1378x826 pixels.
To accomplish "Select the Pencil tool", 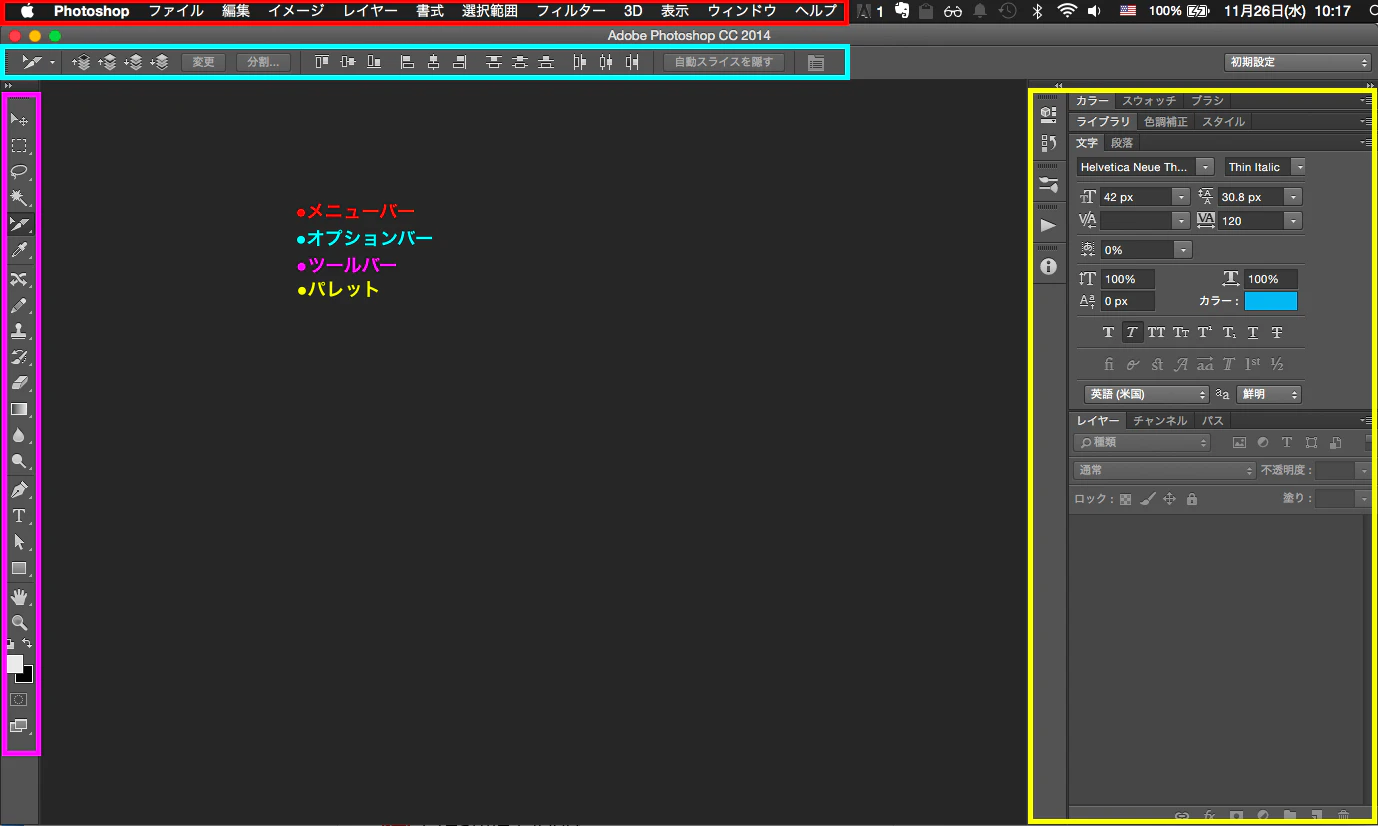I will pyautogui.click(x=19, y=304).
